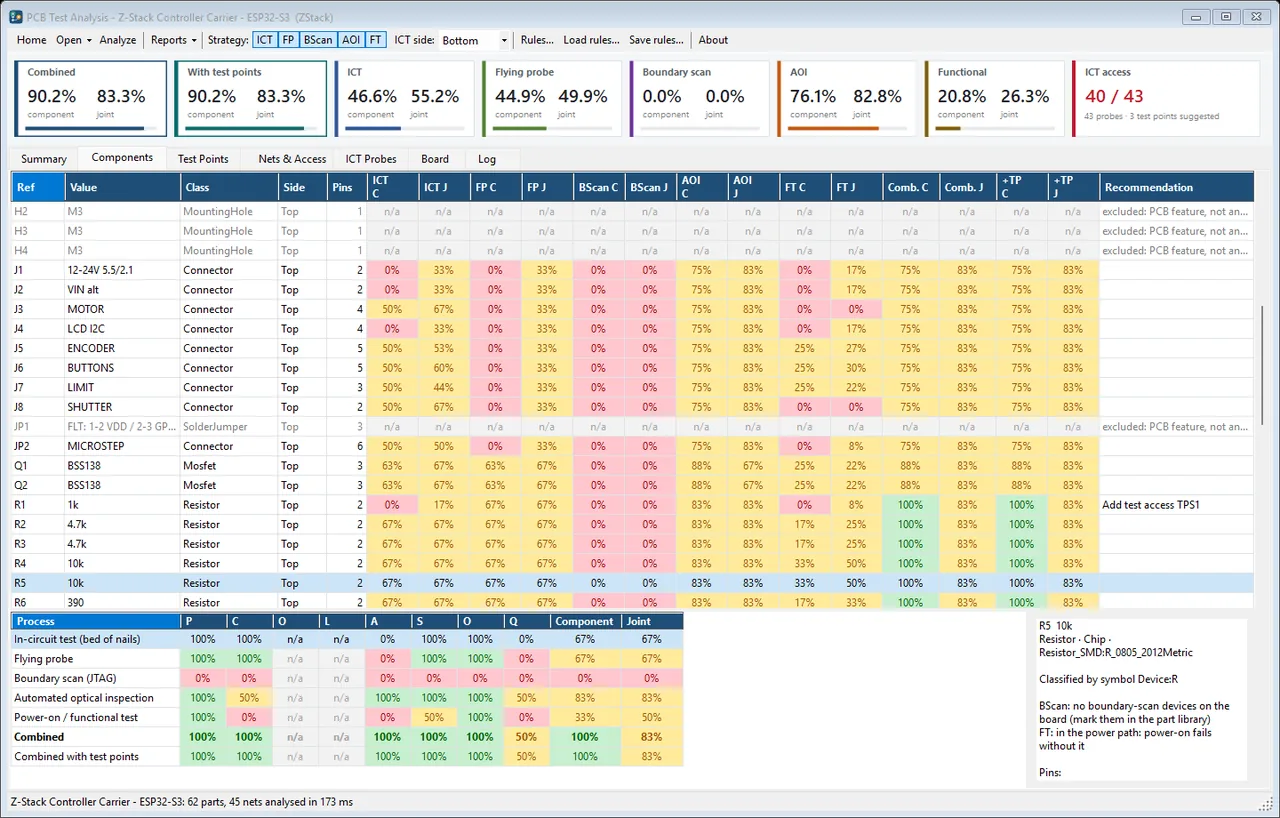Screen dimensions: 1280x818
Task: Select the J3 MOTOR connector row
Action: (x=632, y=309)
